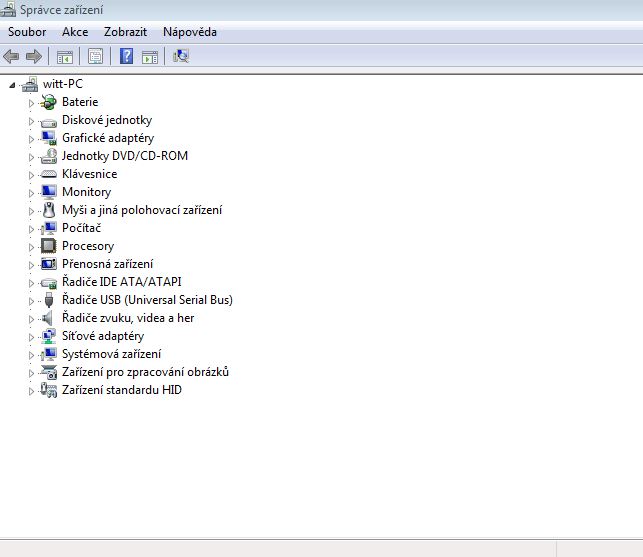The width and height of the screenshot is (643, 557).
Task: Toggle the console tree pane icon
Action: (65, 57)
